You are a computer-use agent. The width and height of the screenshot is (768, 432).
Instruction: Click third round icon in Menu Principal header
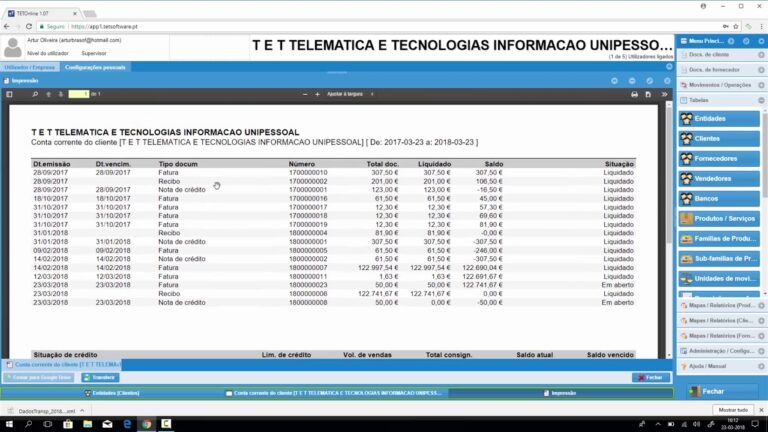(x=762, y=41)
